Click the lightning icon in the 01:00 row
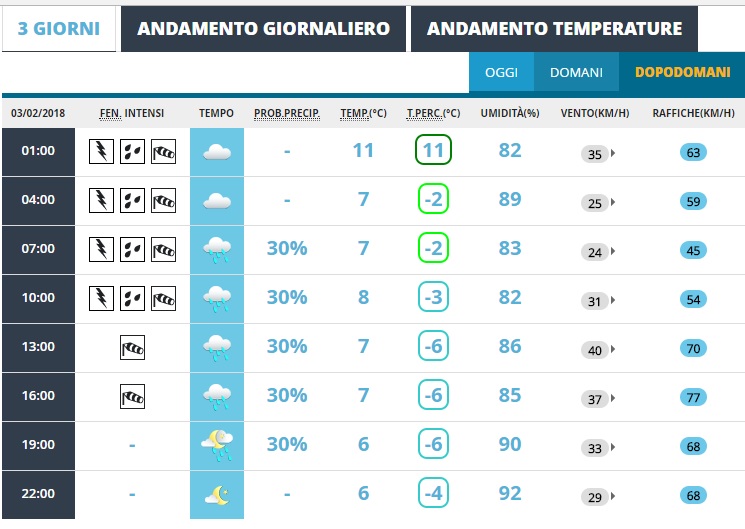Screen dimensions: 745x529 pyautogui.click(x=101, y=152)
